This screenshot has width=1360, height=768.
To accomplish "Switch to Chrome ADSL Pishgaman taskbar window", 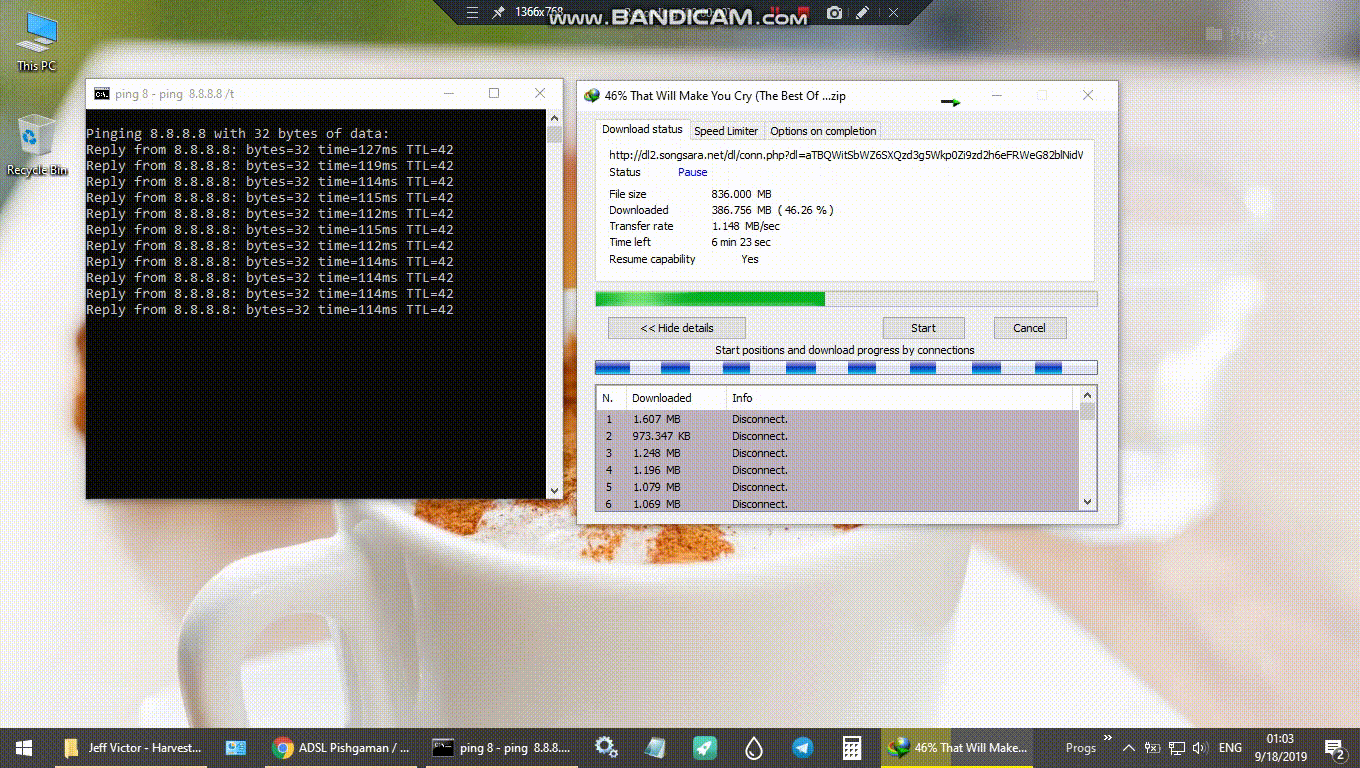I will [341, 747].
